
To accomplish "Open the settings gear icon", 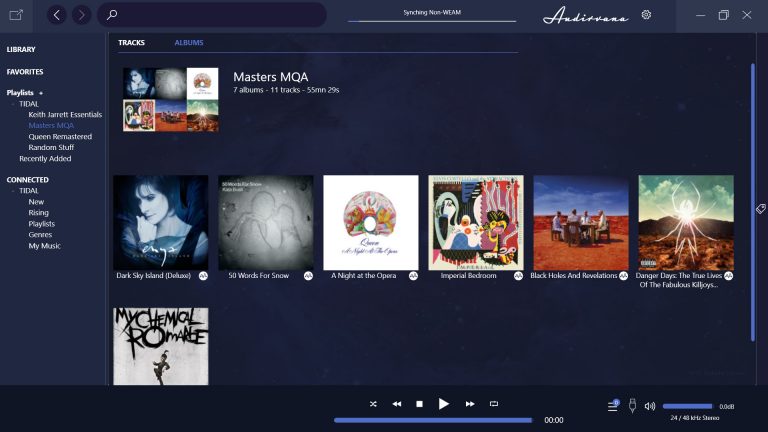I will pyautogui.click(x=646, y=15).
